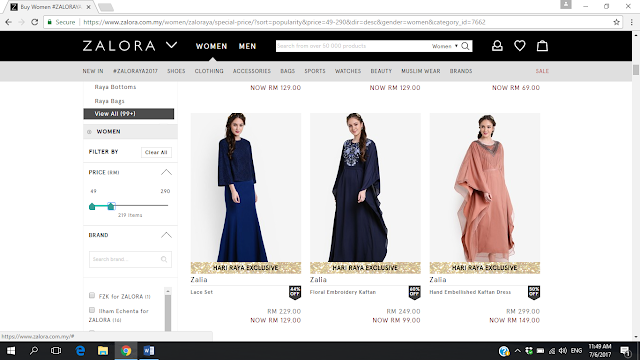Open the wishlist heart icon
640x360 pixels.
520,46
